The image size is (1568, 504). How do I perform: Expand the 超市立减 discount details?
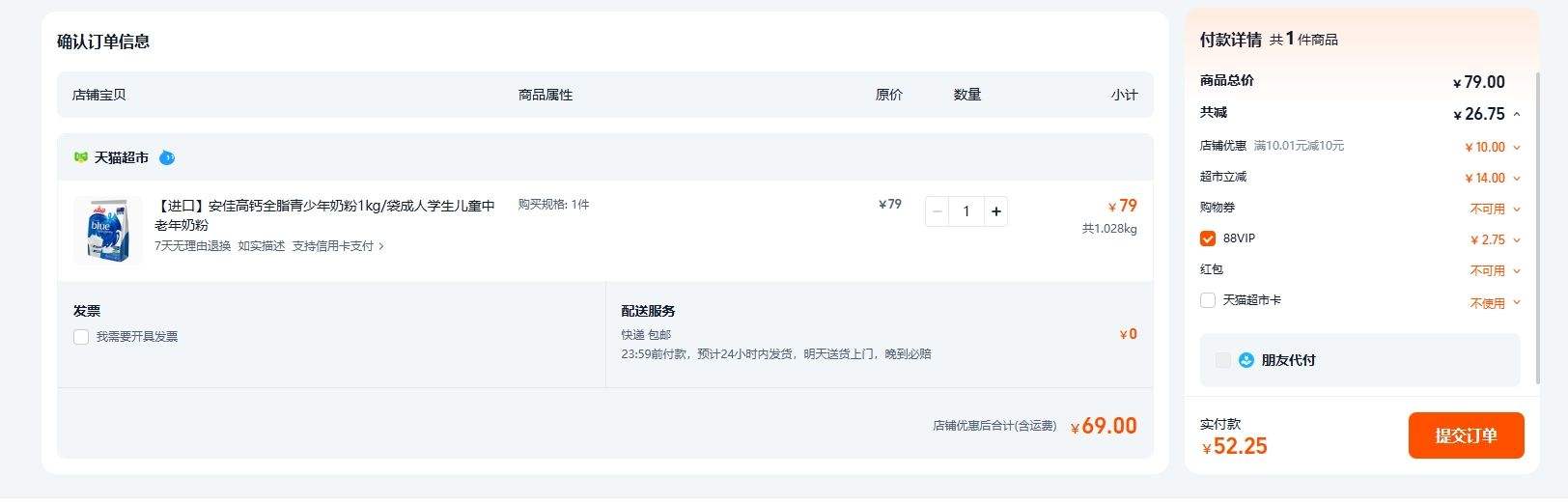tap(1517, 179)
